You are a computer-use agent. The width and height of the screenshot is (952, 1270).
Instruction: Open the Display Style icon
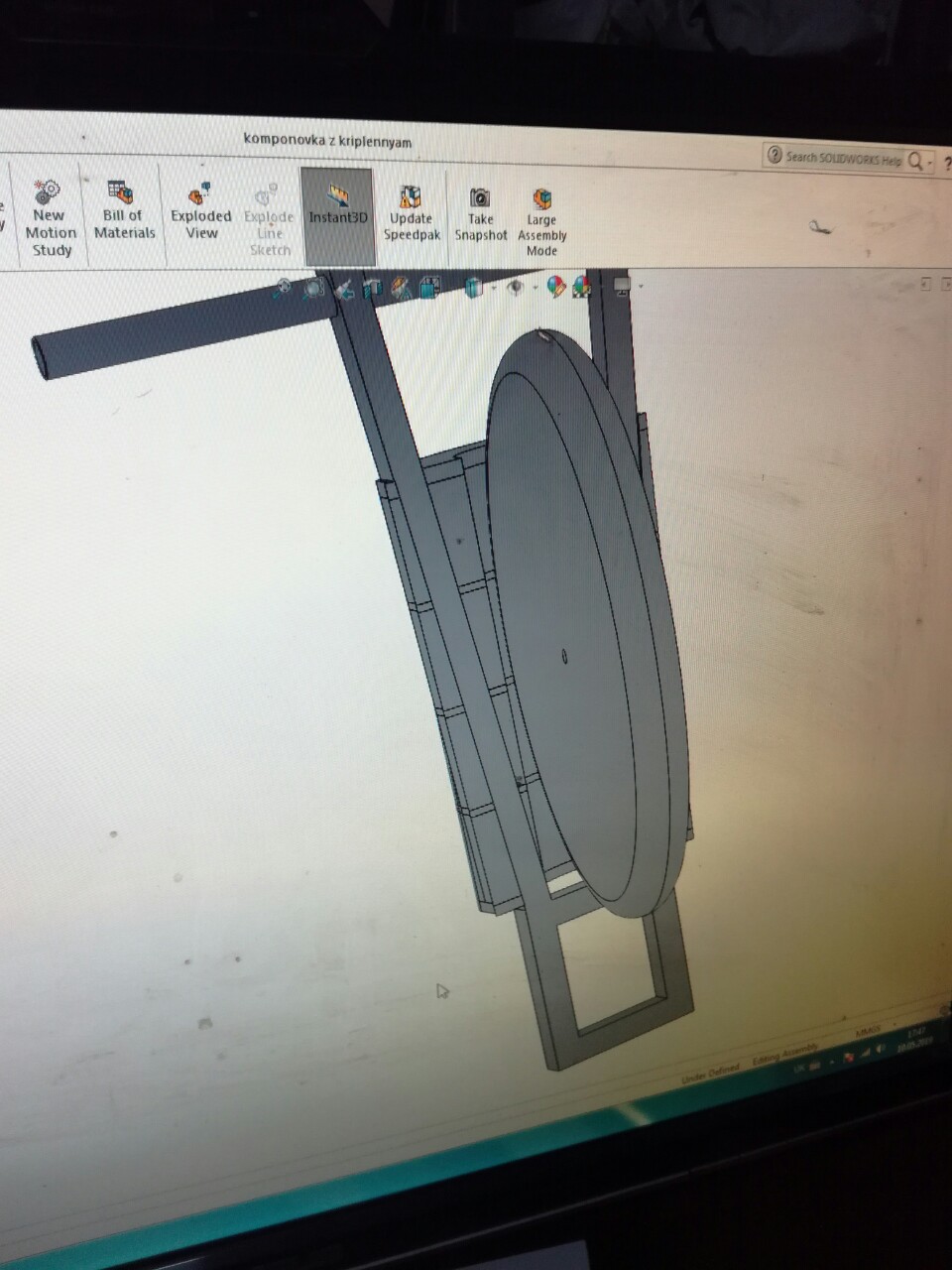474,288
